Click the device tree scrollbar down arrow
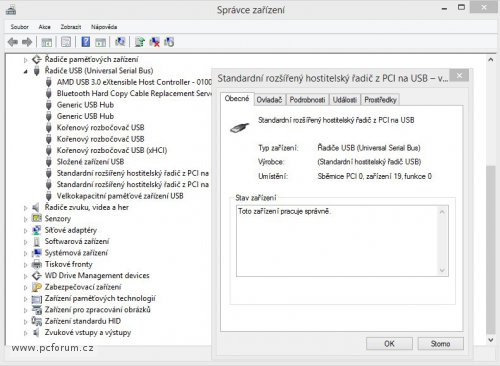 (491, 340)
